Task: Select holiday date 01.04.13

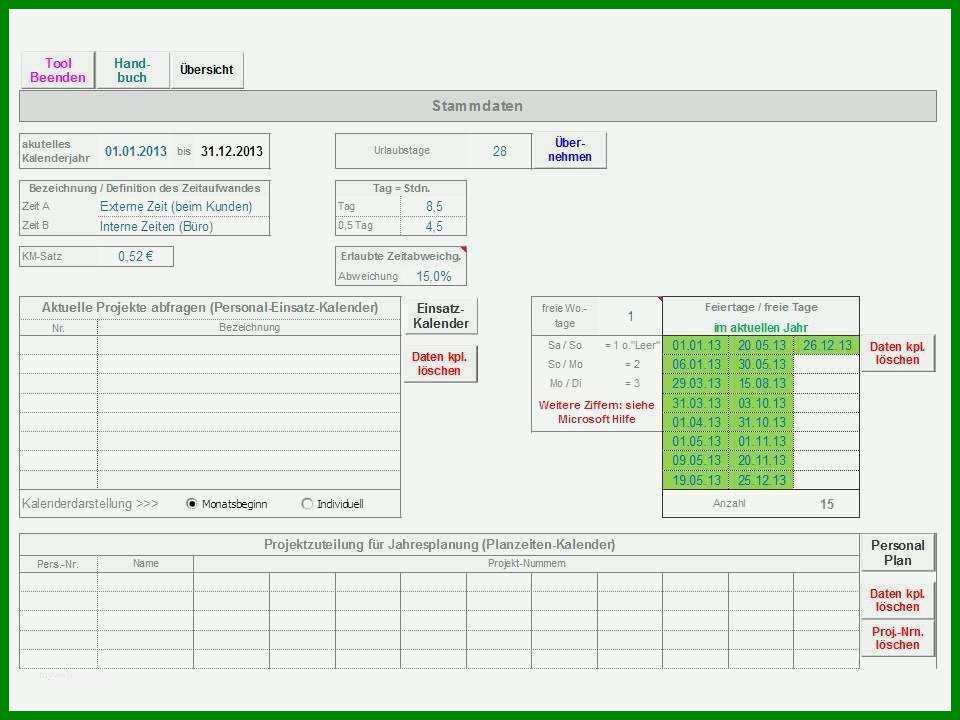Action: click(x=696, y=422)
